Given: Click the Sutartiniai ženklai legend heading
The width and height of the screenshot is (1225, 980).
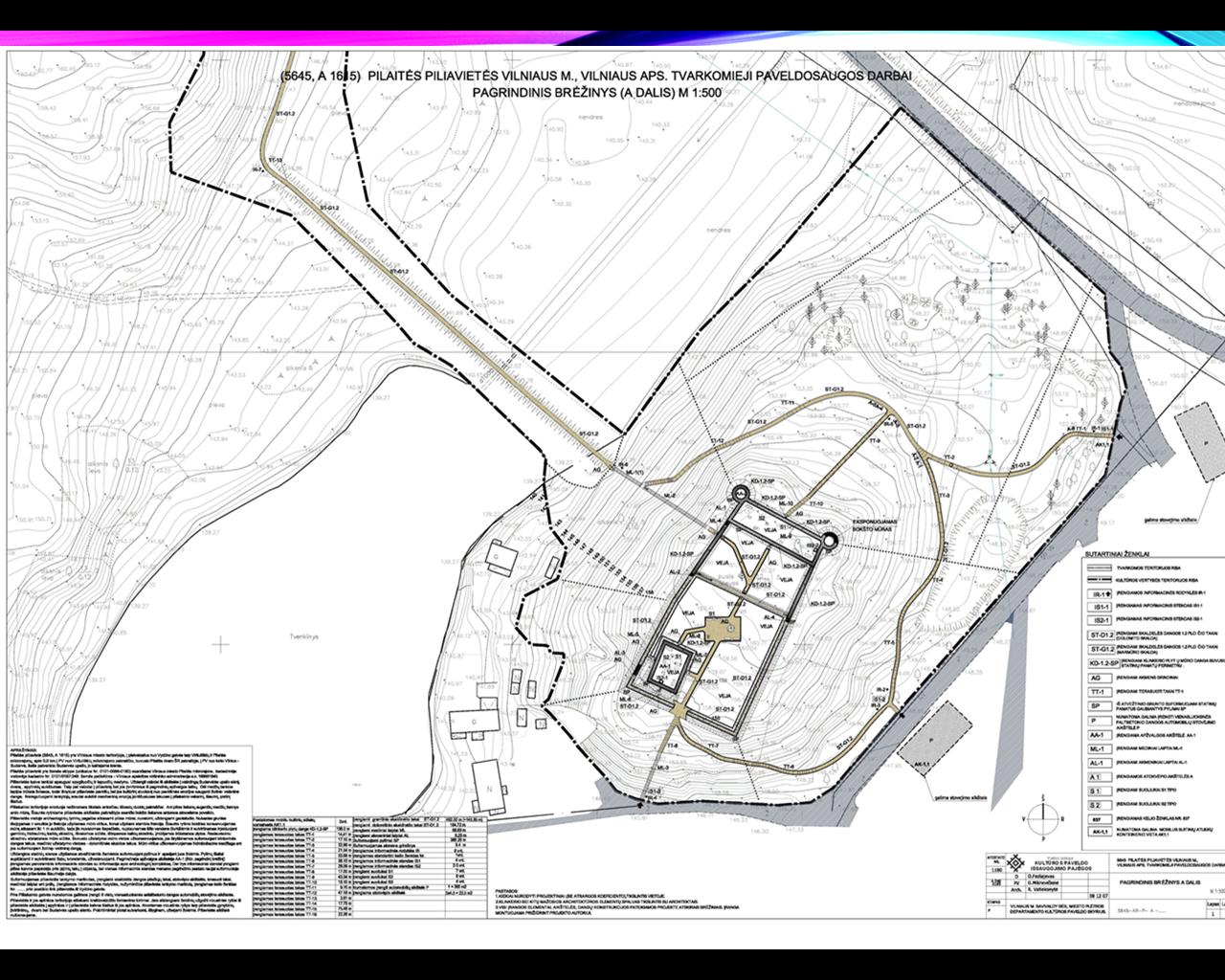Looking at the screenshot, I should pos(1116,553).
